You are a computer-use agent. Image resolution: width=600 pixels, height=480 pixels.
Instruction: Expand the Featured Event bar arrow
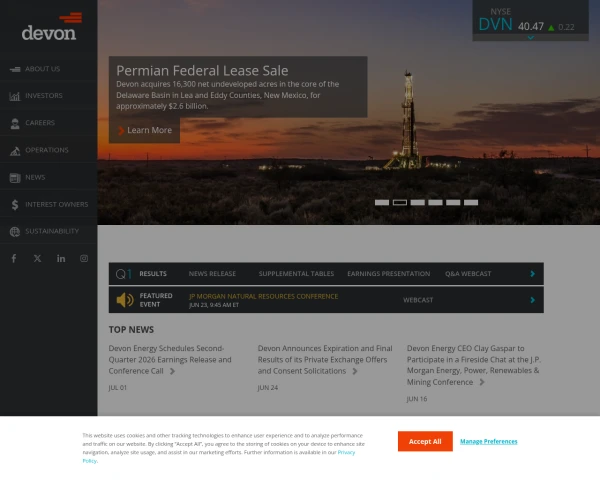532,300
